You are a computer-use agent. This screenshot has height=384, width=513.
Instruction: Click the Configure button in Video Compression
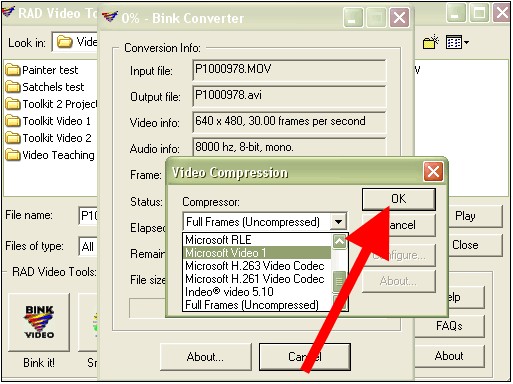click(x=399, y=255)
